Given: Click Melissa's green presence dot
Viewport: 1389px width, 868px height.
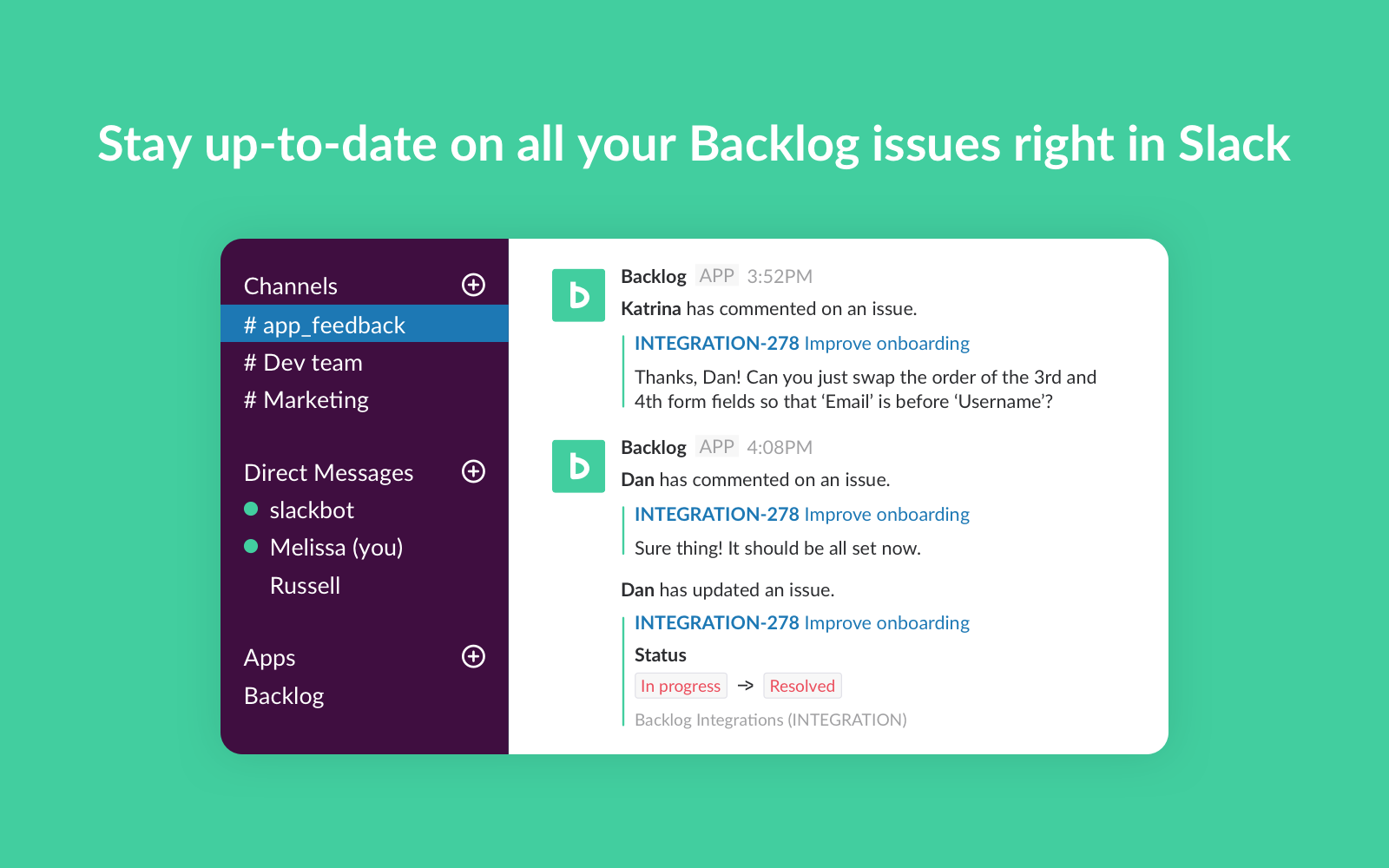Looking at the screenshot, I should coord(251,546).
